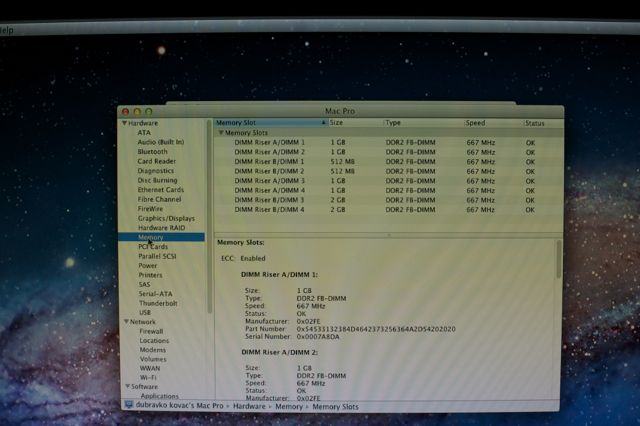Select Disc Burning in the sidebar

pos(158,180)
